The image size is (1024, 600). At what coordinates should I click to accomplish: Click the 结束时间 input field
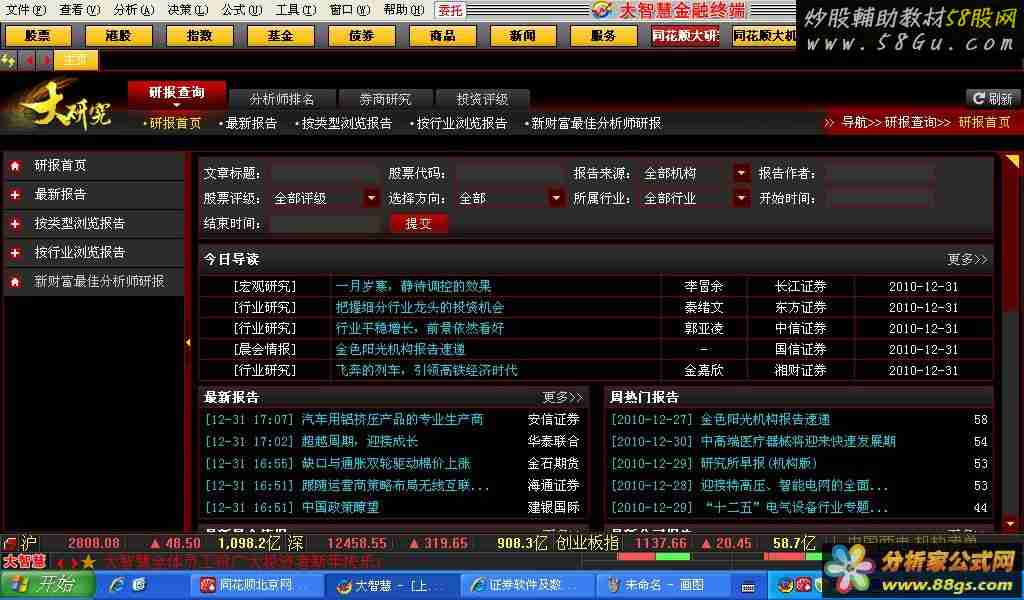[325, 223]
